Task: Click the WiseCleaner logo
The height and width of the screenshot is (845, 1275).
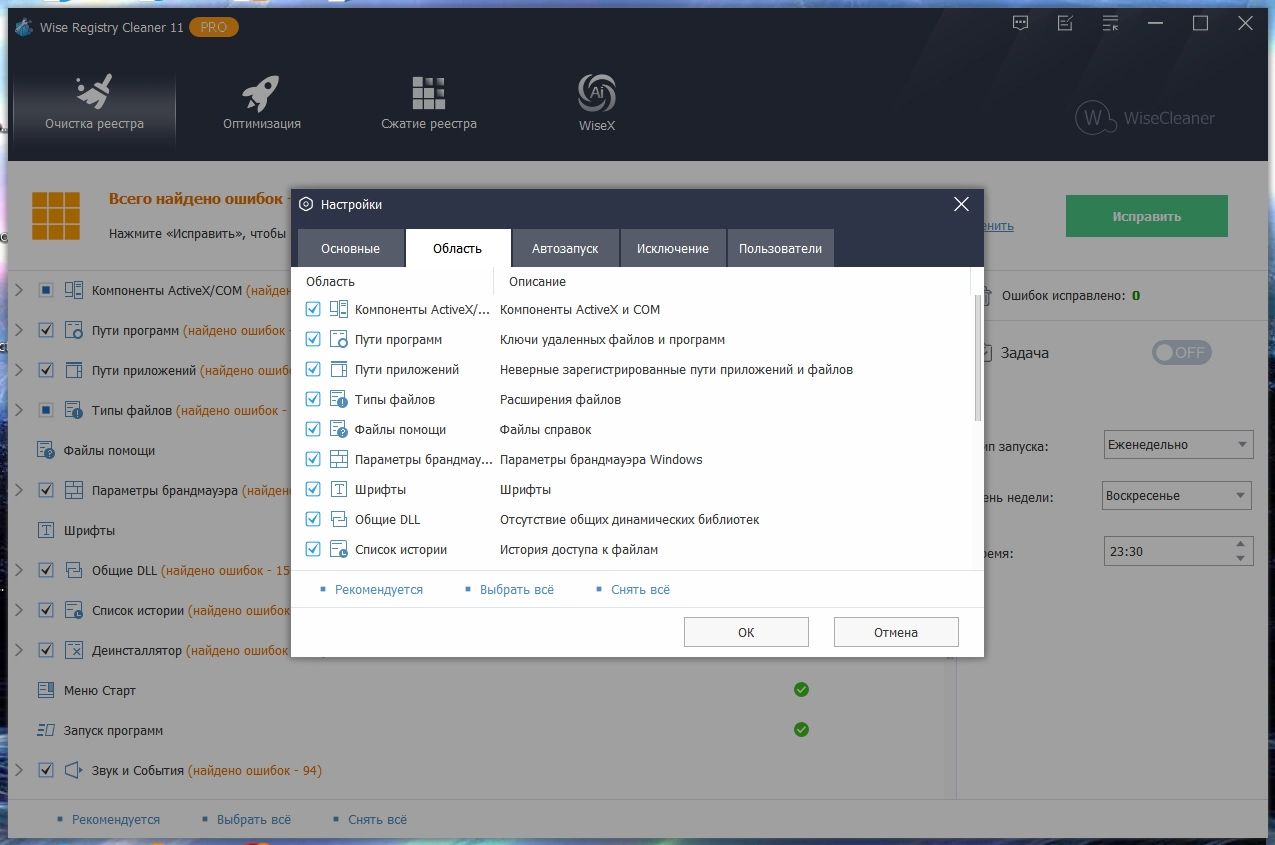Action: (x=1145, y=118)
